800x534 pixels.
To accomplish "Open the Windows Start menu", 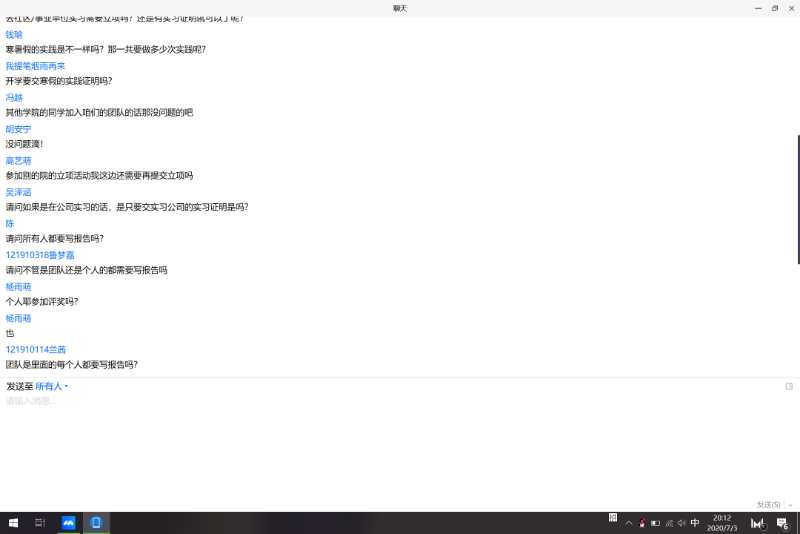I will (x=14, y=523).
